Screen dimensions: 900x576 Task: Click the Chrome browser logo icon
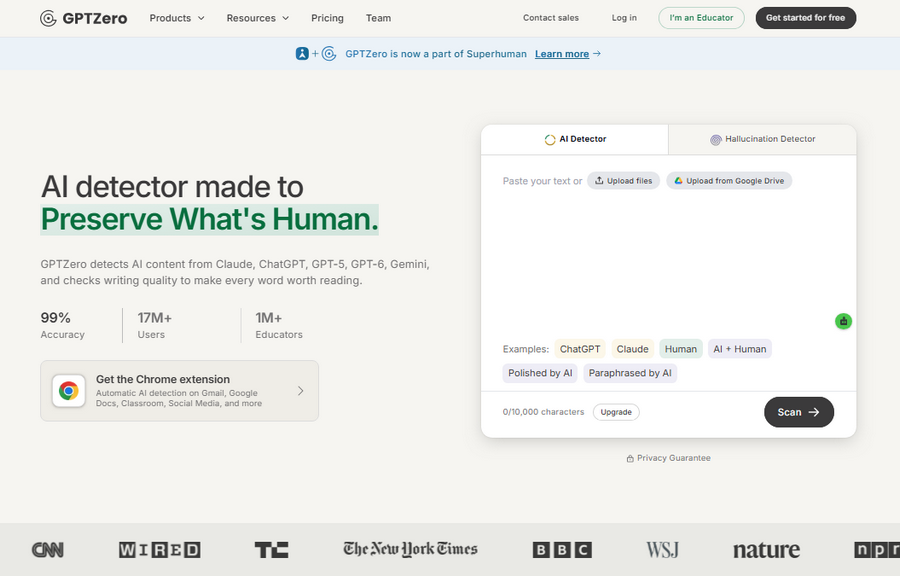69,391
